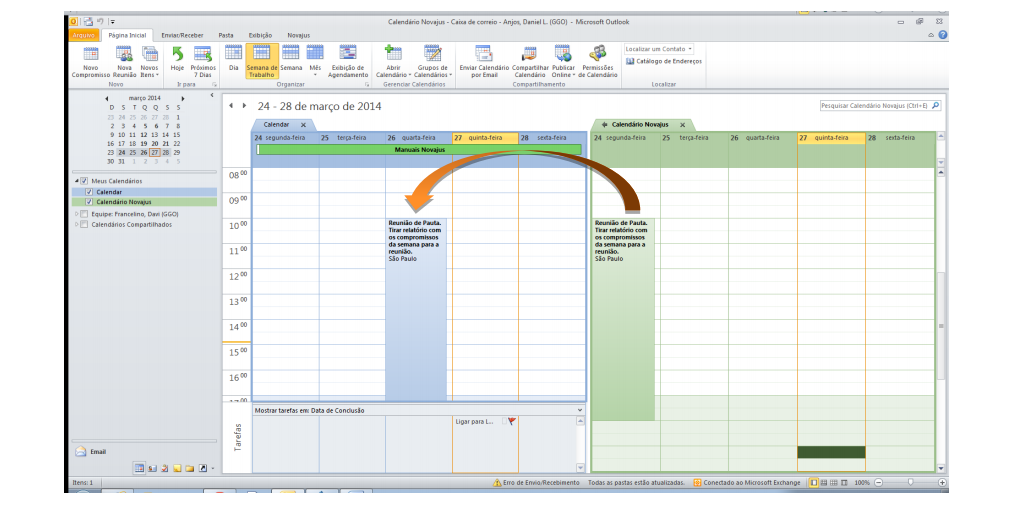Image resolution: width=1024 pixels, height=518 pixels.
Task: Open the Enviar/Receber tab
Action: 182,35
